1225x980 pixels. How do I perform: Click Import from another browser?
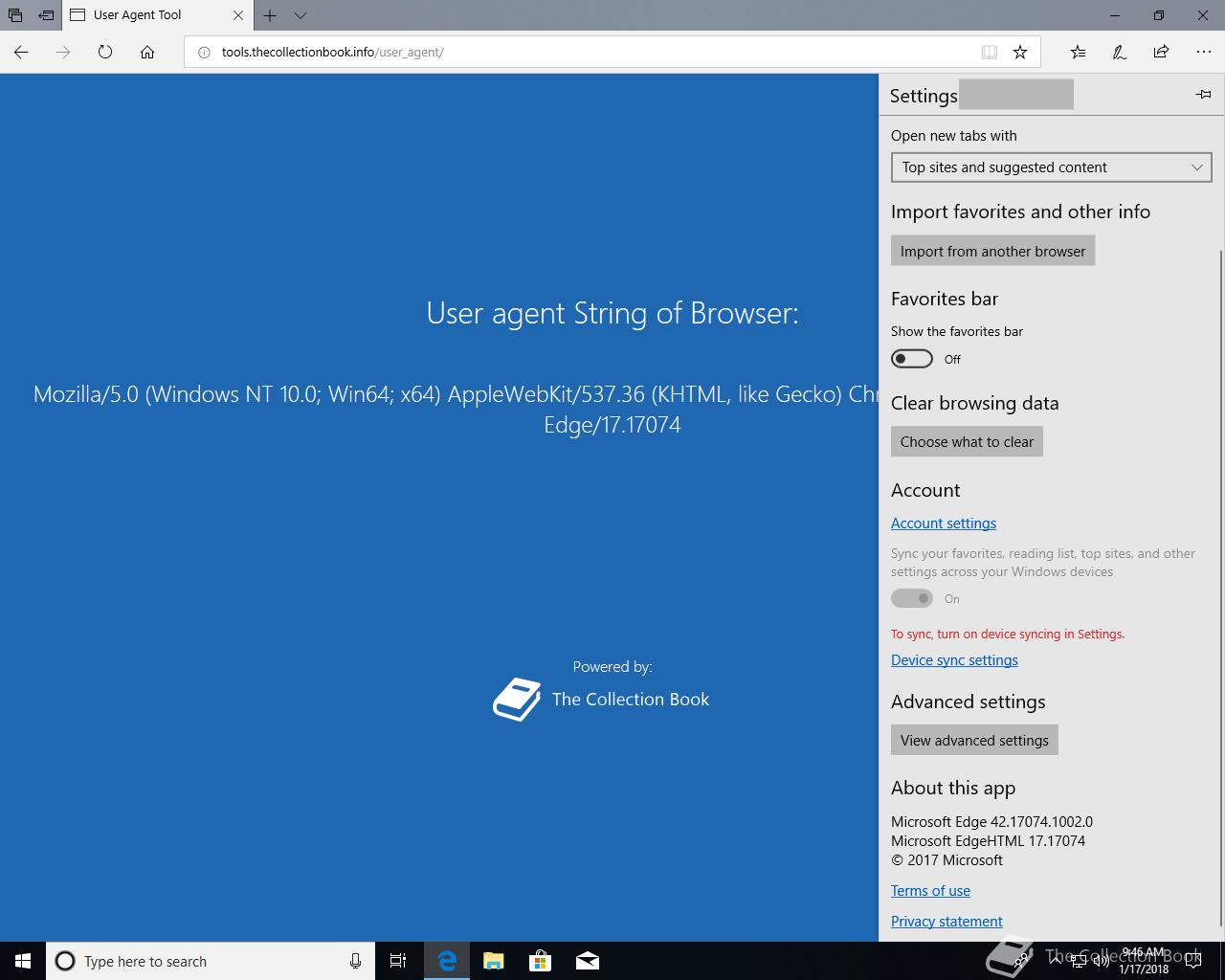(992, 251)
